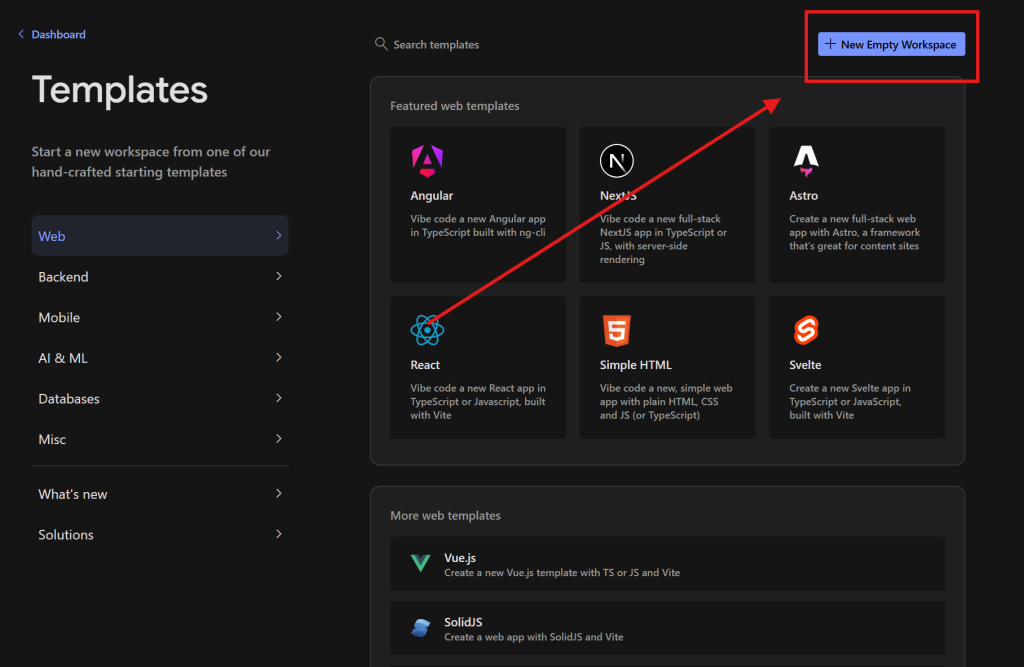Select the Web category label
This screenshot has width=1024, height=667.
point(52,236)
